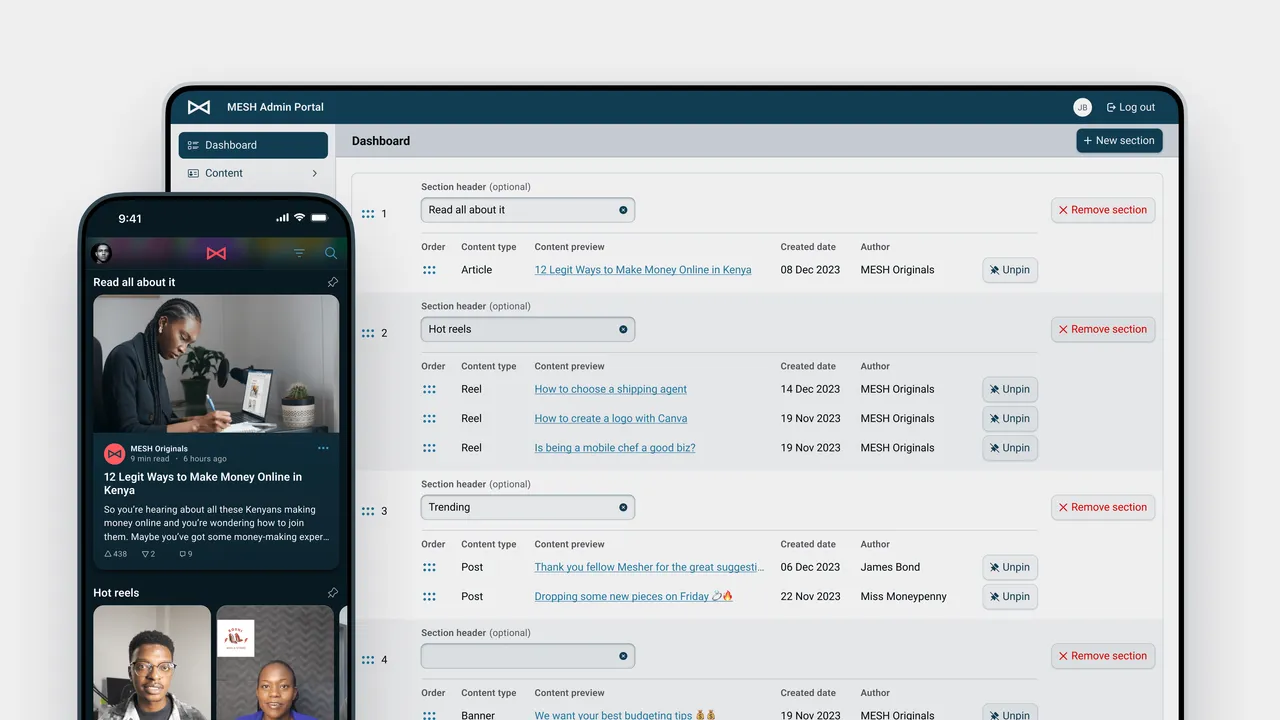The height and width of the screenshot is (720, 1280).
Task: Clear the empty section 4 header field
Action: coord(623,656)
